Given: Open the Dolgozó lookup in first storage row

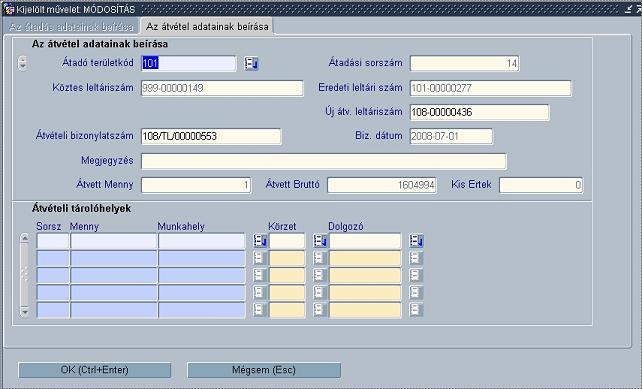Looking at the screenshot, I should pos(416,241).
